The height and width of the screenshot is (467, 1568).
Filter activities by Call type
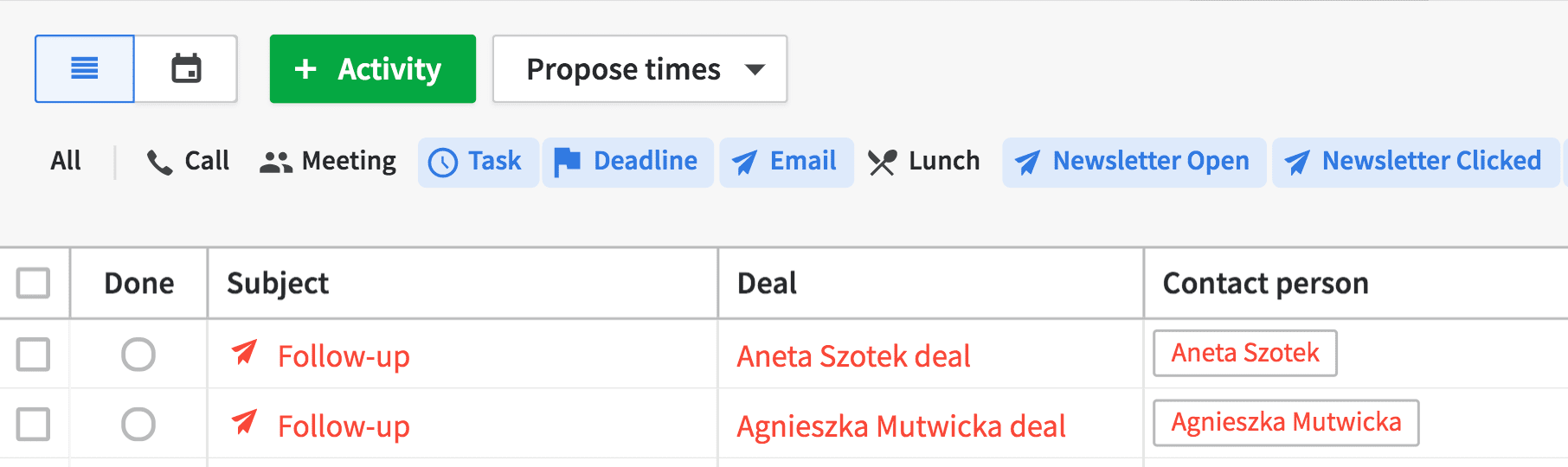(x=189, y=161)
